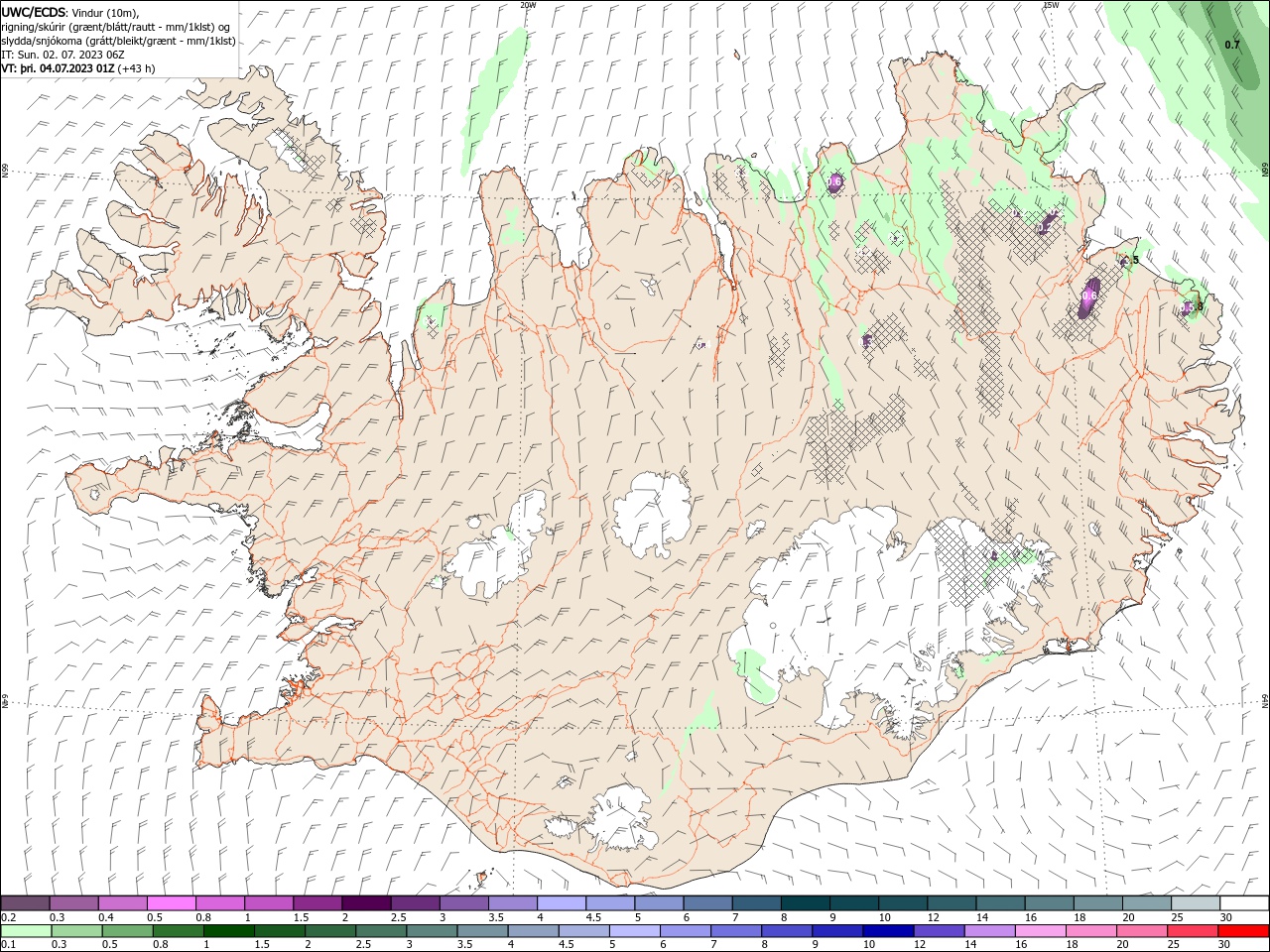Pick the darkest green bottom-row swatch labeled 1
1270x952 pixels.
228,931
